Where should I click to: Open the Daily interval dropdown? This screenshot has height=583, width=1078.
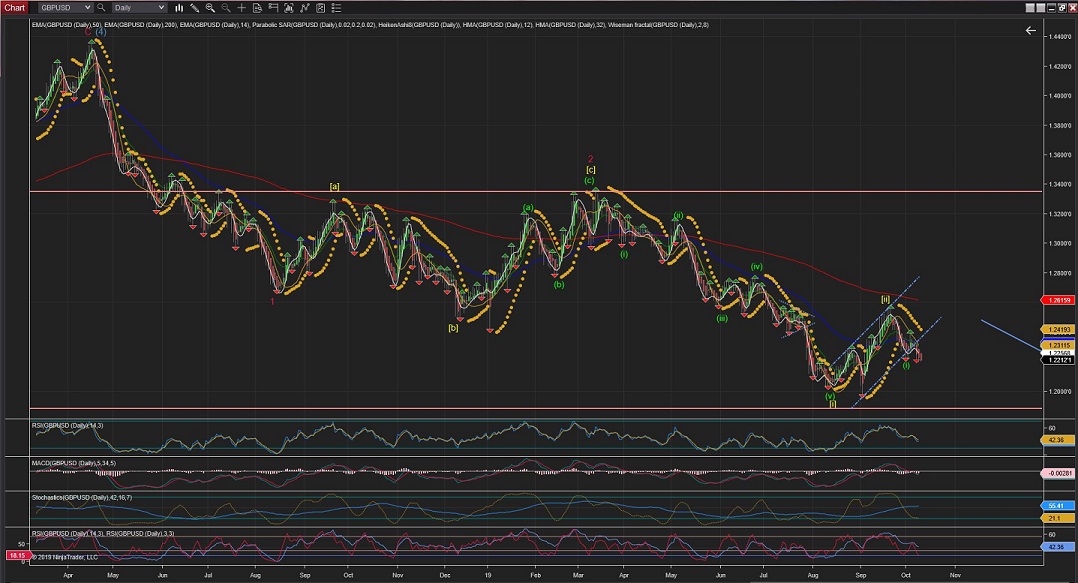click(139, 8)
